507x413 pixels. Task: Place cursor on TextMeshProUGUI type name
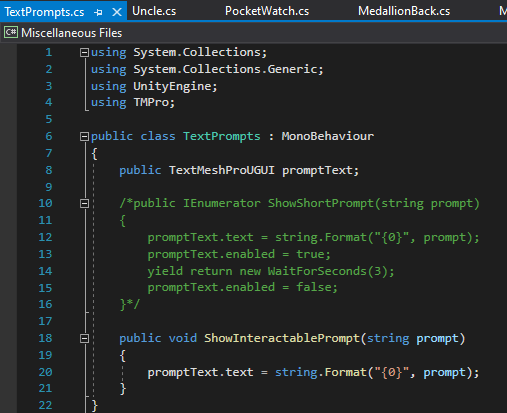[x=222, y=170]
